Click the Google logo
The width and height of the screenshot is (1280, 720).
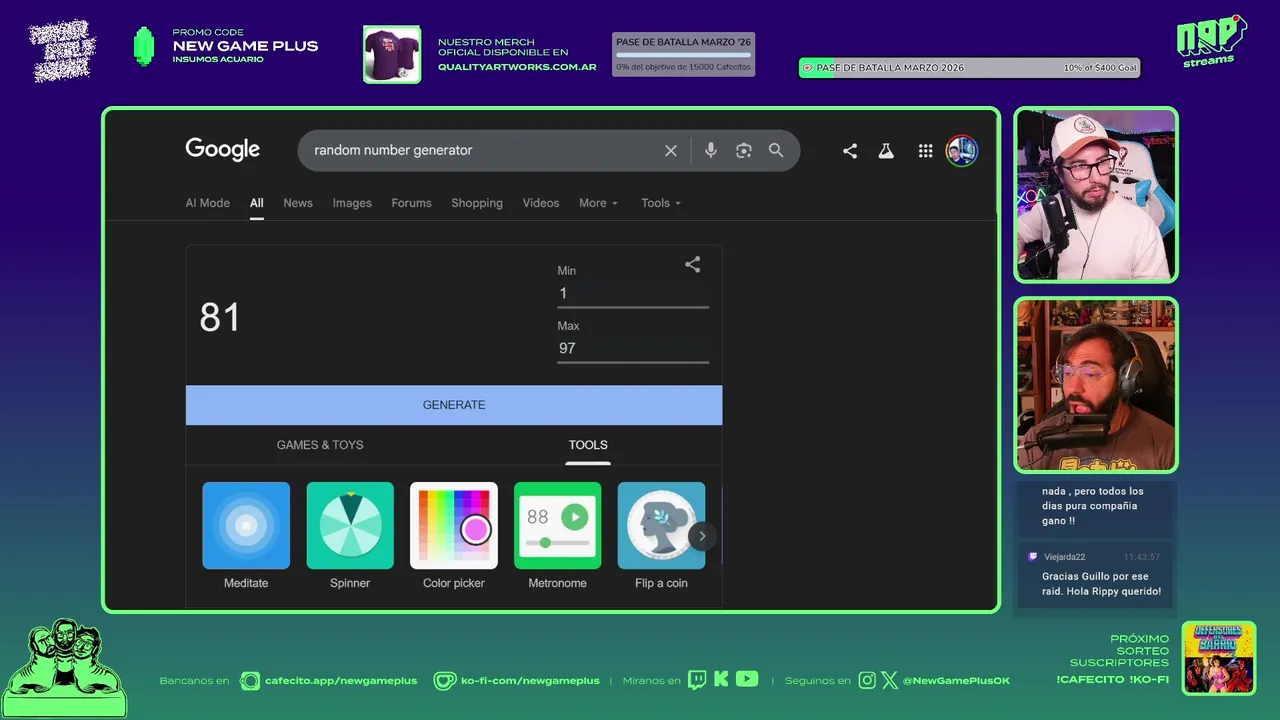(x=222, y=150)
